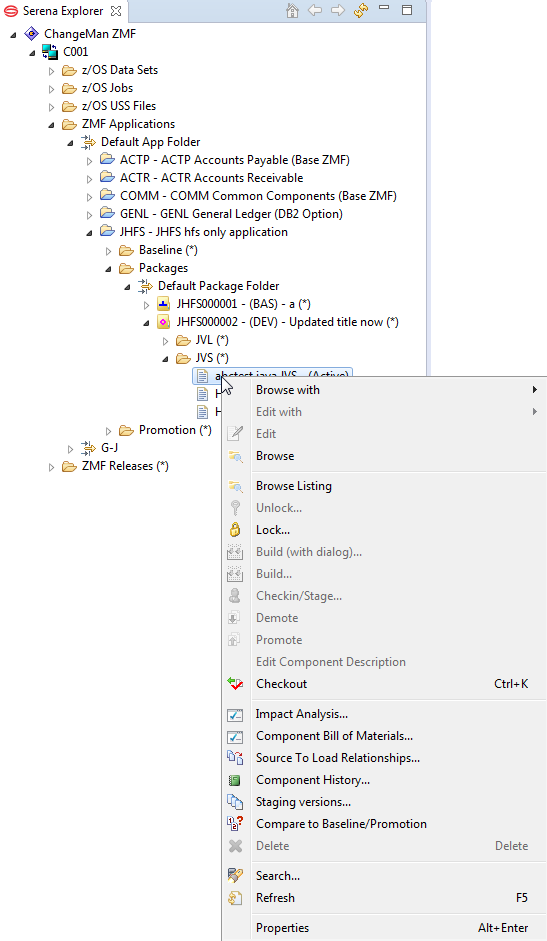
Task: Click the Default App Folder filter icon
Action: click(88, 142)
